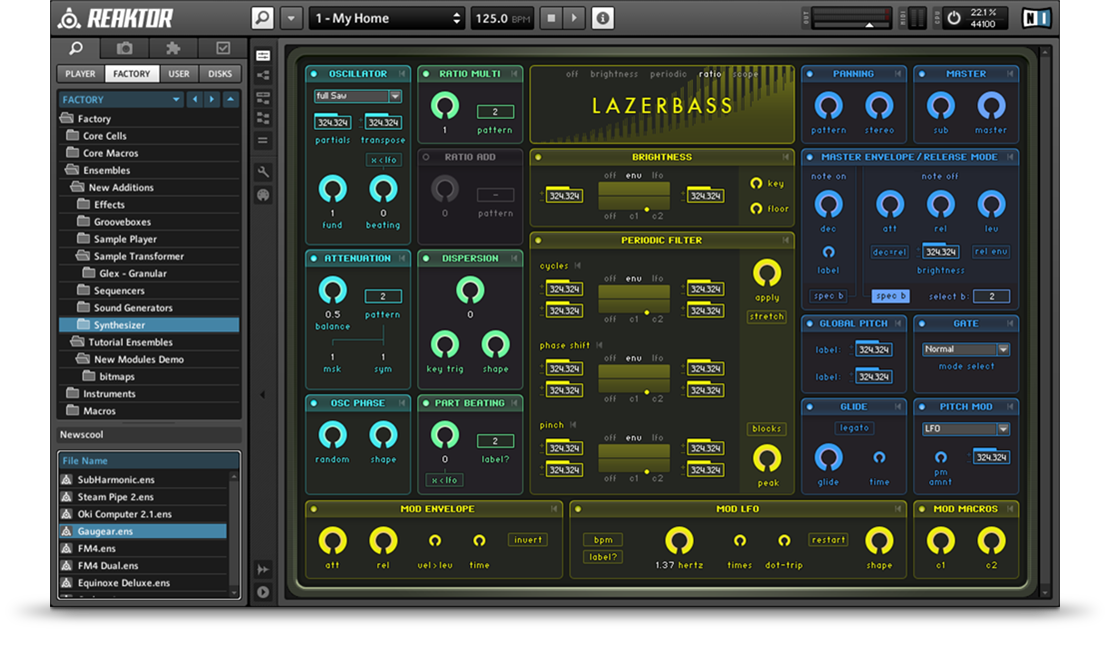Open the Pitch Mod LFO source dropdown
1110x660 pixels.
[x=965, y=429]
